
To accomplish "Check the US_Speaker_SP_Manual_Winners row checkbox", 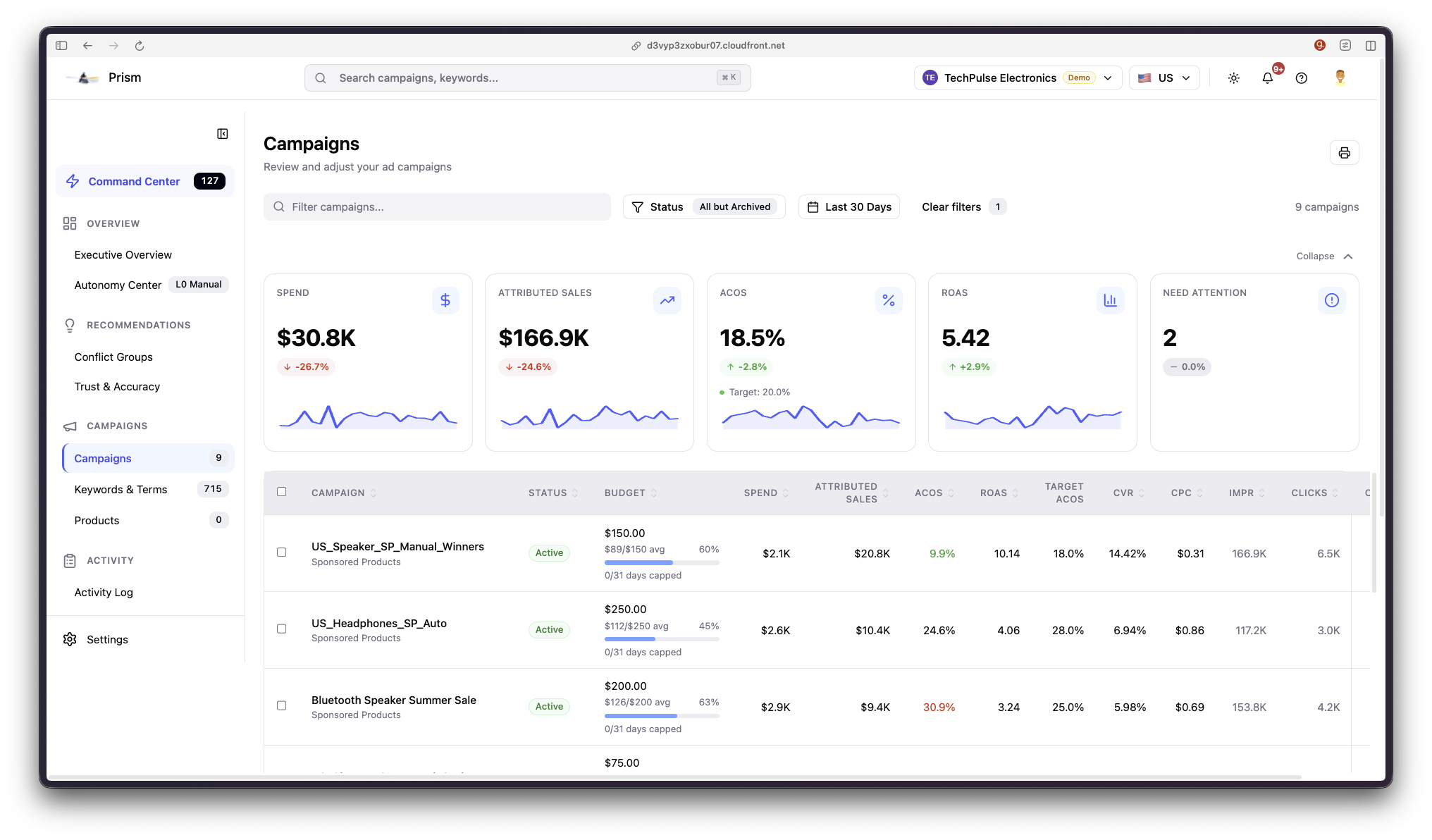I will tap(282, 552).
